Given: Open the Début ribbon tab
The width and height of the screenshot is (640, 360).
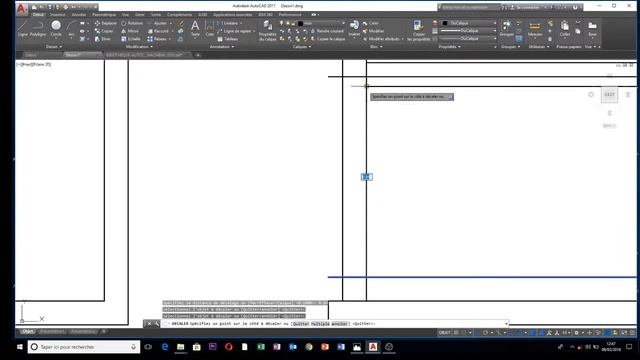Looking at the screenshot, I should click(38, 15).
